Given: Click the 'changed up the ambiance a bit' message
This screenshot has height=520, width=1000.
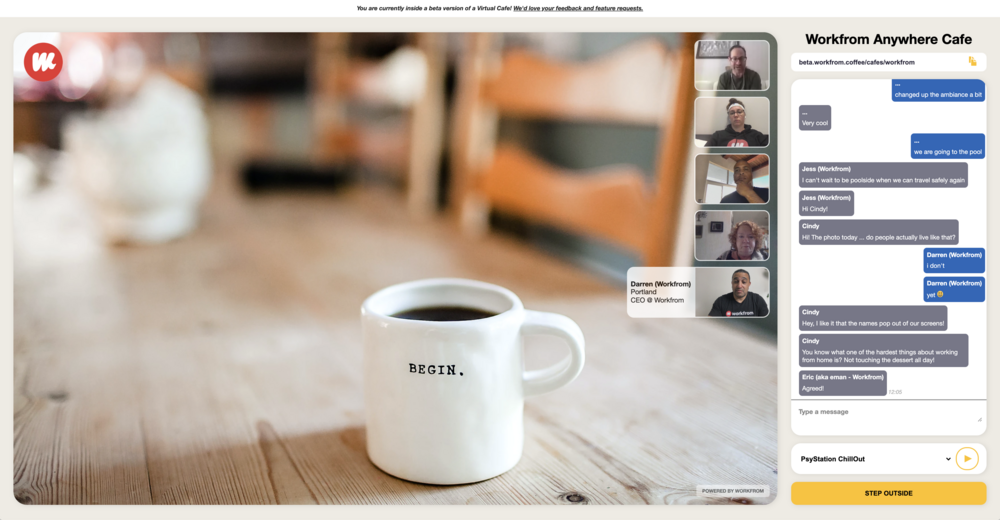Looking at the screenshot, I should click(x=938, y=90).
